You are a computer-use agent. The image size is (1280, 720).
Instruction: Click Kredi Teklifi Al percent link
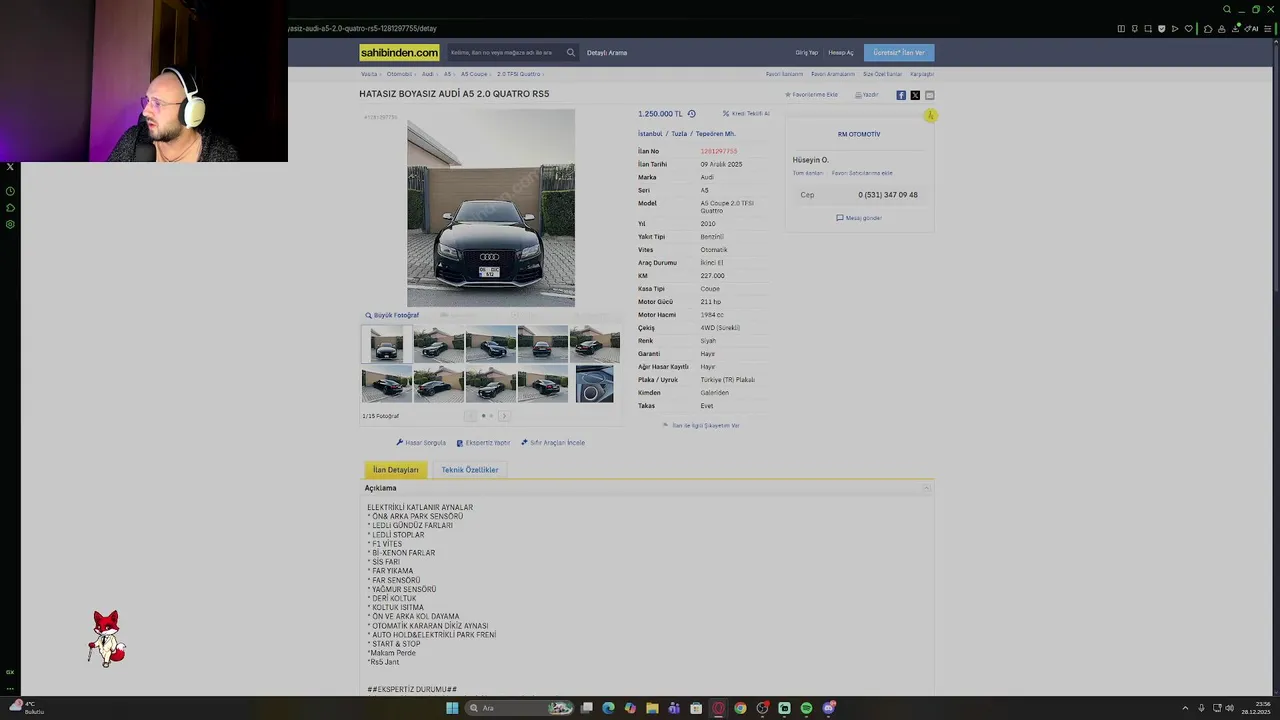pyautogui.click(x=746, y=114)
